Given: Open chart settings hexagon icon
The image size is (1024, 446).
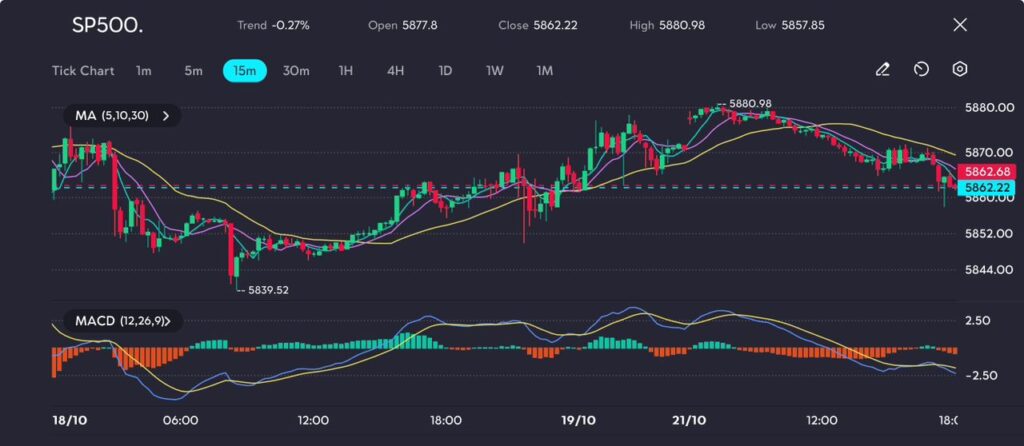Looking at the screenshot, I should (x=959, y=70).
